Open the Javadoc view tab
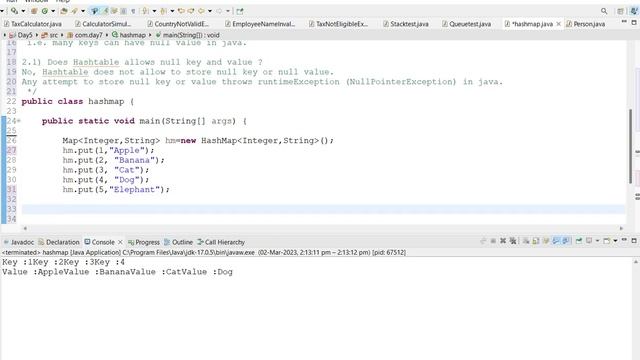The image size is (640, 360). (x=19, y=242)
